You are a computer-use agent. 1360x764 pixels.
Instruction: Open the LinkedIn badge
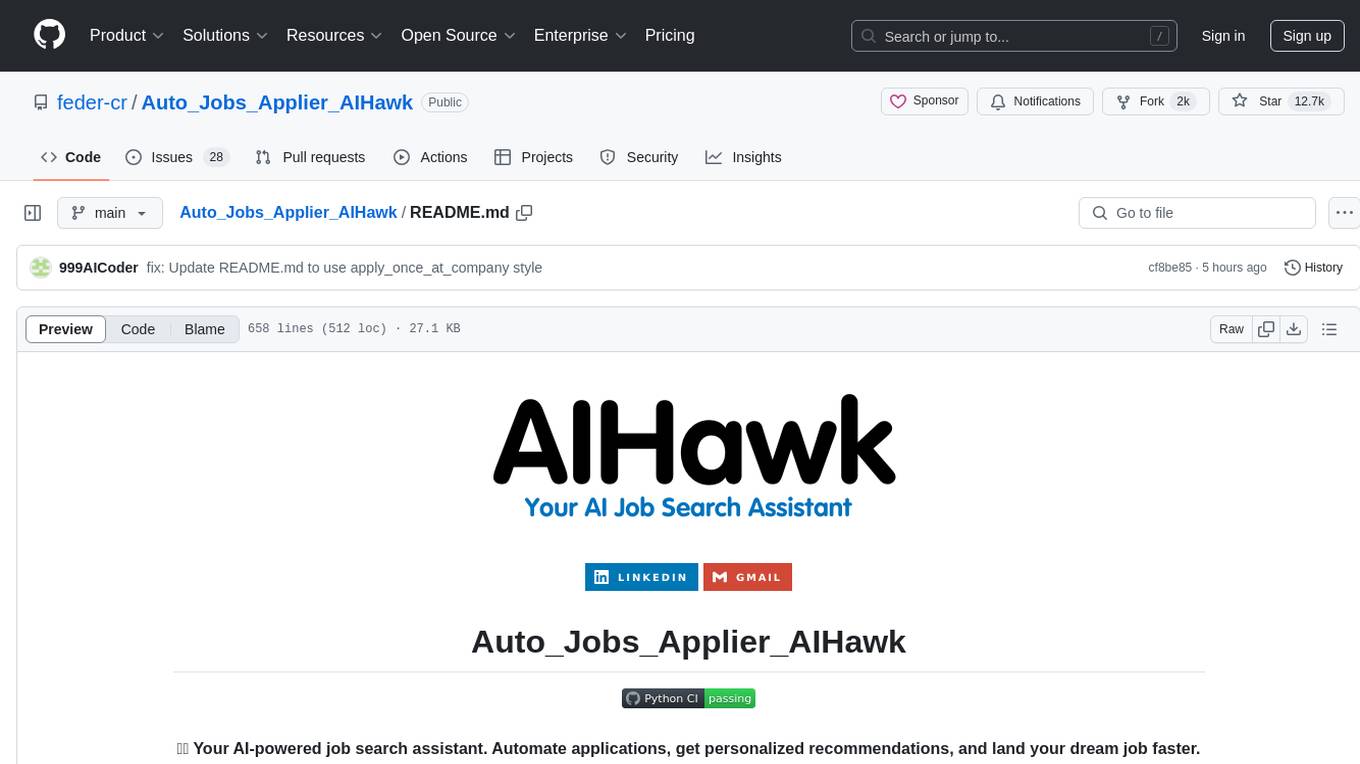click(641, 577)
